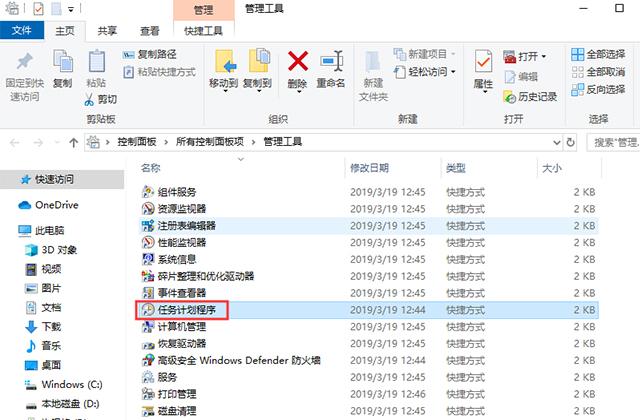640x420 pixels.
Task: Expand the address bar history dropdown
Action: point(556,142)
